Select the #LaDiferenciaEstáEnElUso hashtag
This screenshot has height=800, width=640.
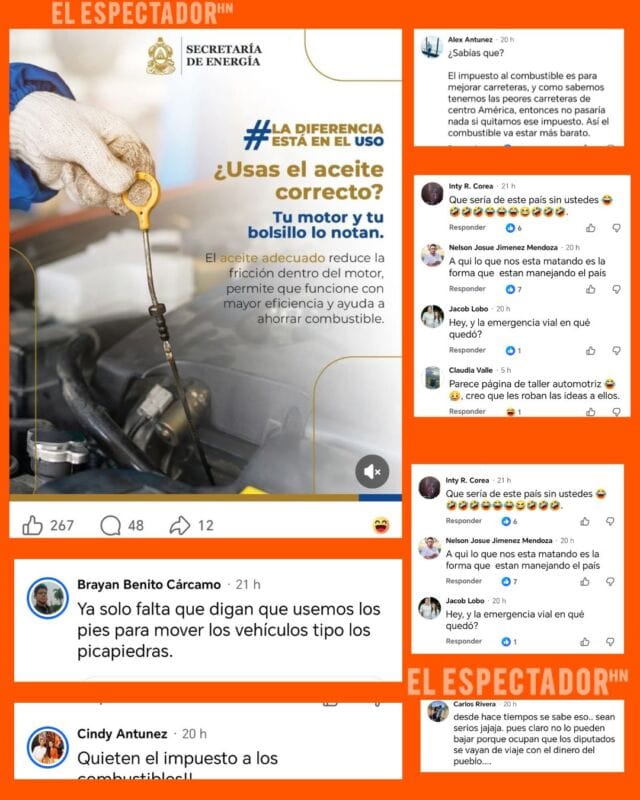(x=313, y=135)
